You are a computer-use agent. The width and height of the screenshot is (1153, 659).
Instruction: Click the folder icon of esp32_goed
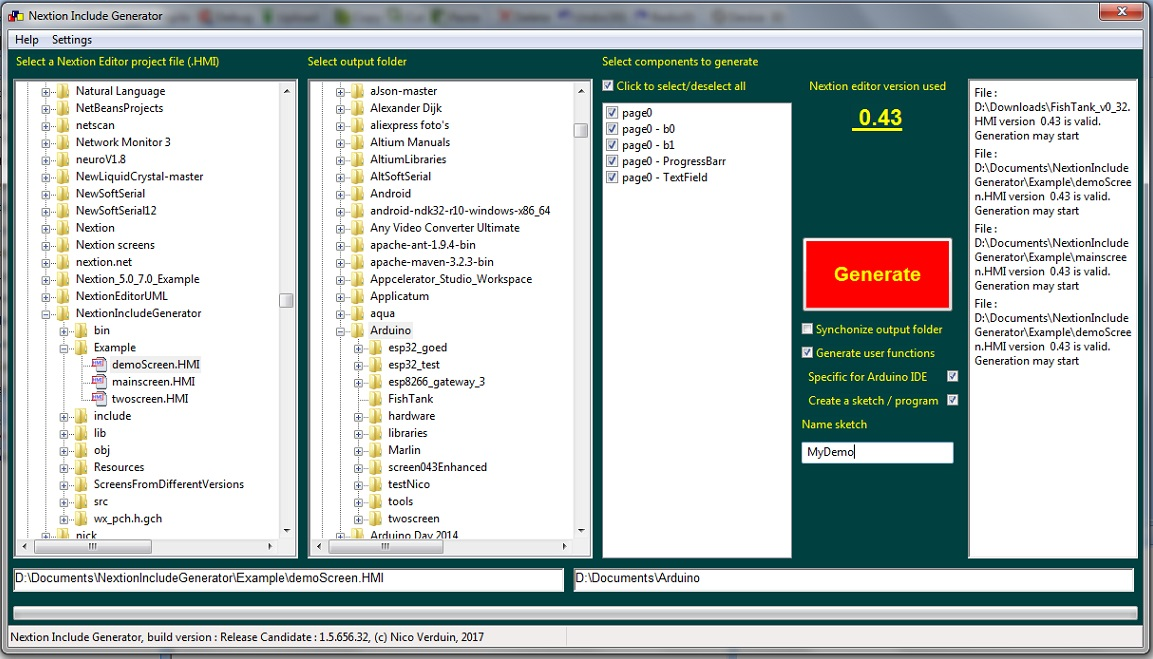(x=375, y=347)
